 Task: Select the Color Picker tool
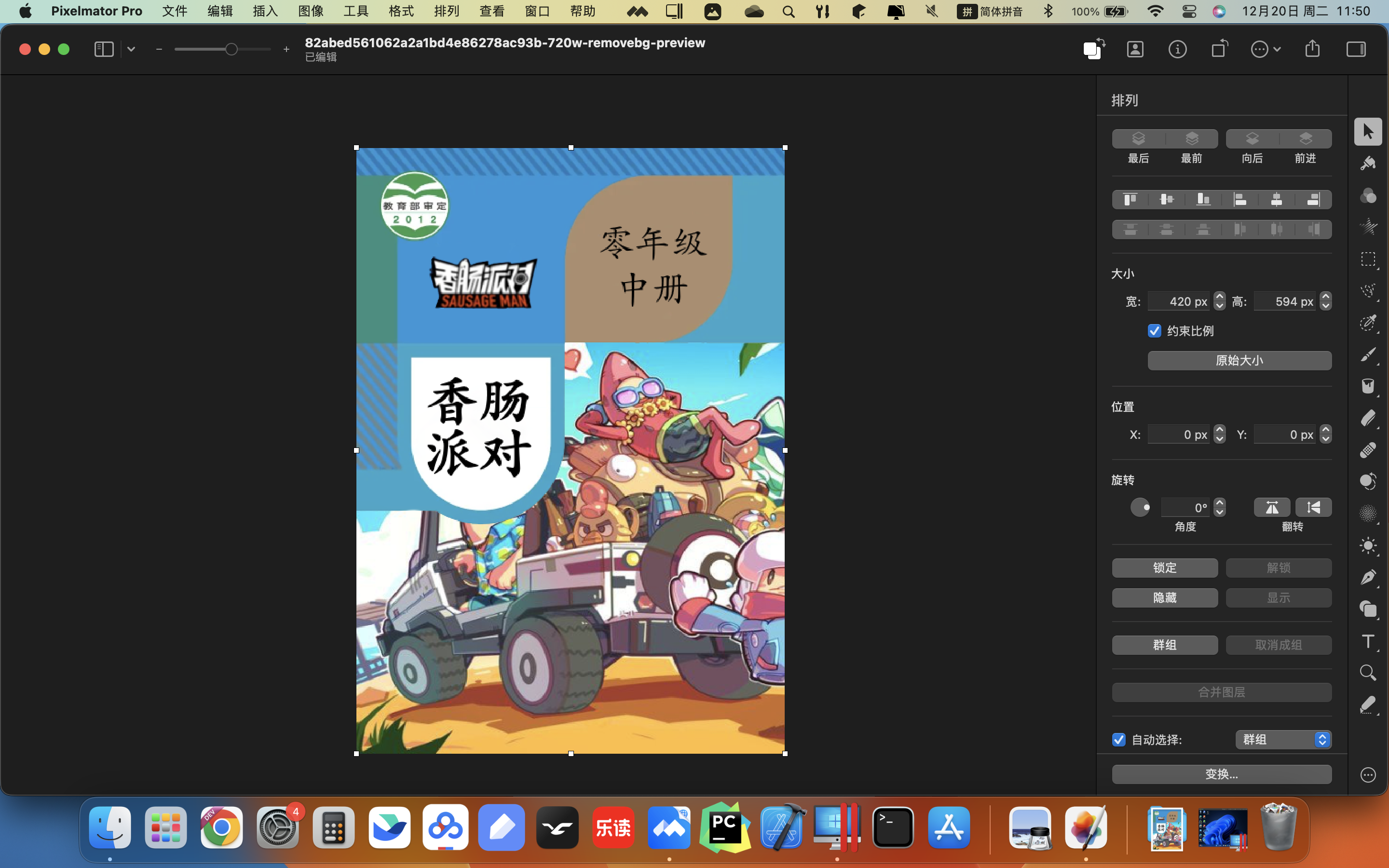click(1368, 705)
